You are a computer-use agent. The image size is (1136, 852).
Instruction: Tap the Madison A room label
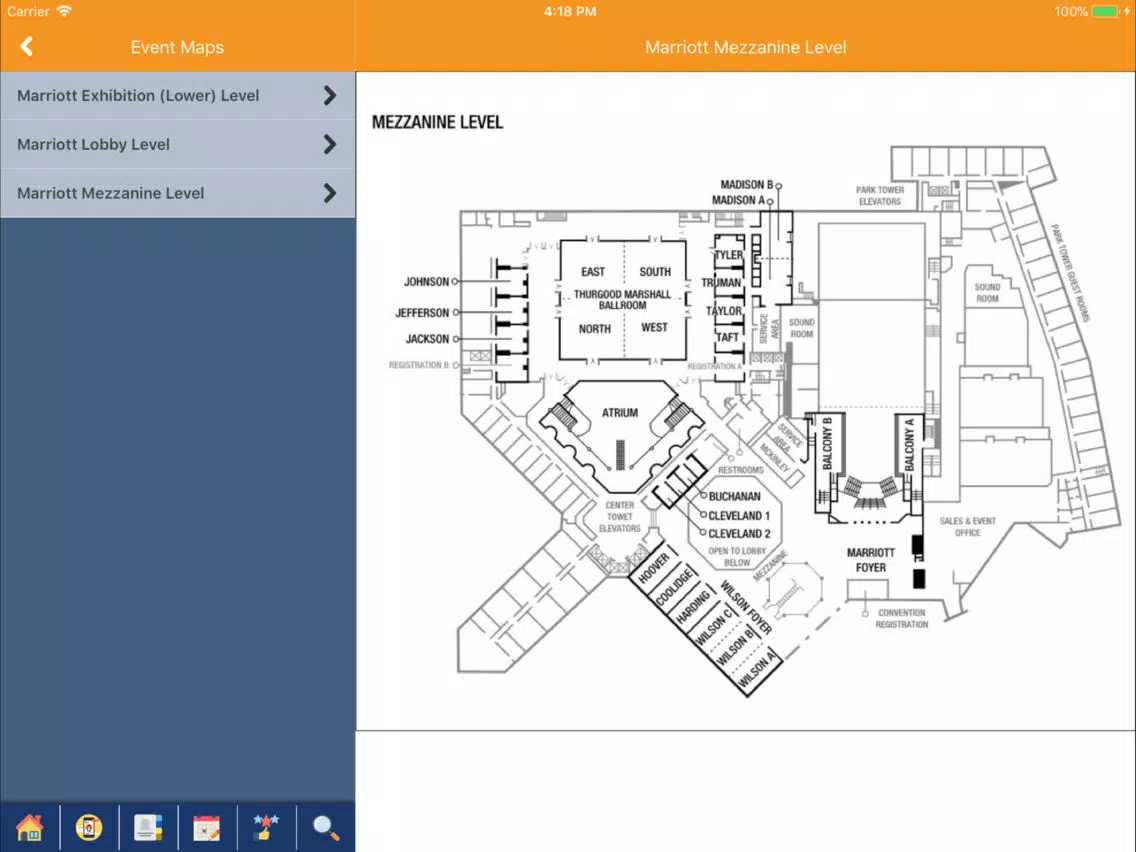click(x=738, y=200)
